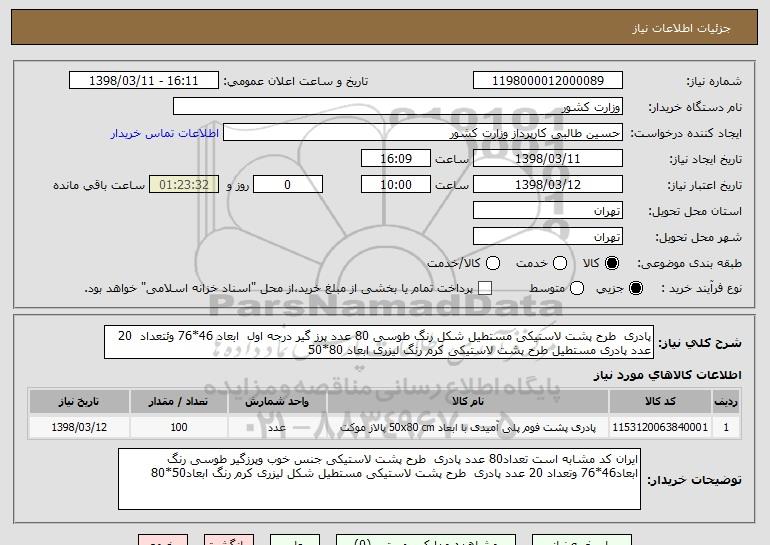This screenshot has height=545, width=770.
Task: Select the کالا radio button
Action: tap(612, 263)
